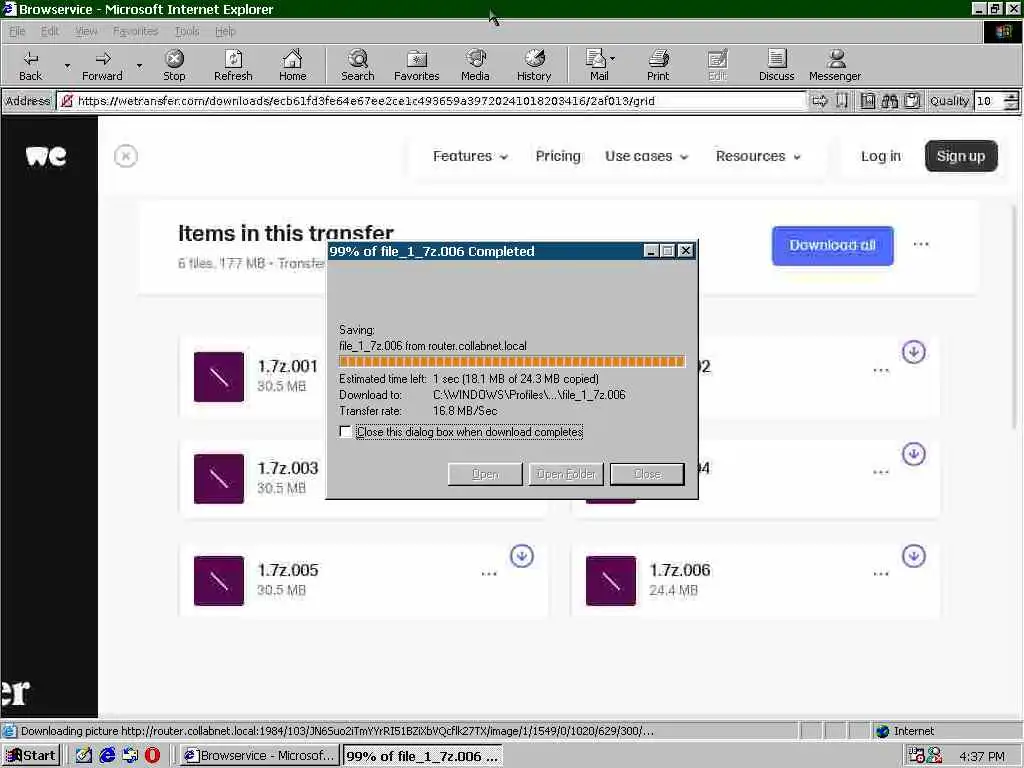Click the binoculars find icon
The width and height of the screenshot is (1024, 768).
[x=889, y=101]
